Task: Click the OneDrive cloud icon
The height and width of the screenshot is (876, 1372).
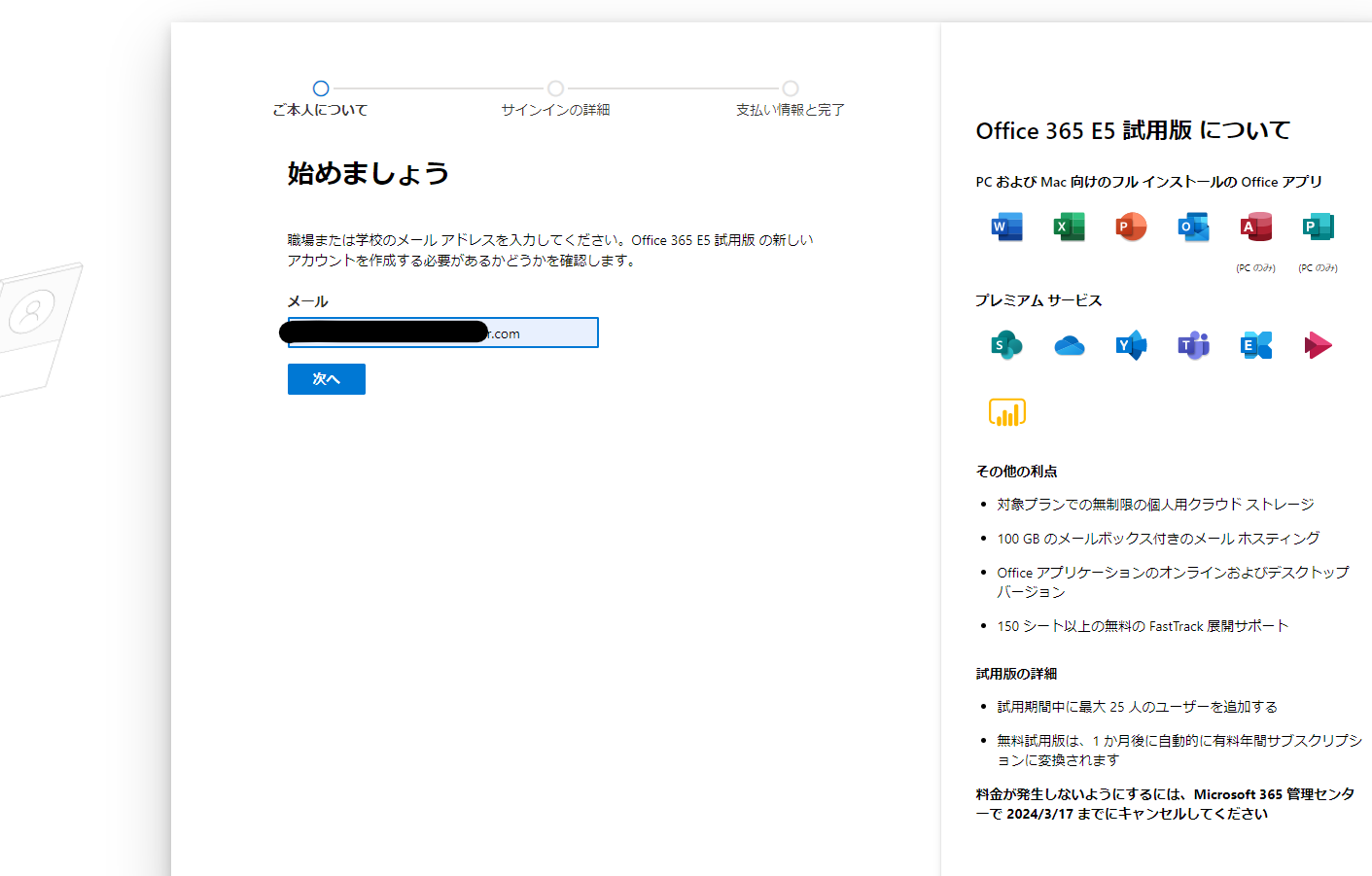Action: [1069, 345]
